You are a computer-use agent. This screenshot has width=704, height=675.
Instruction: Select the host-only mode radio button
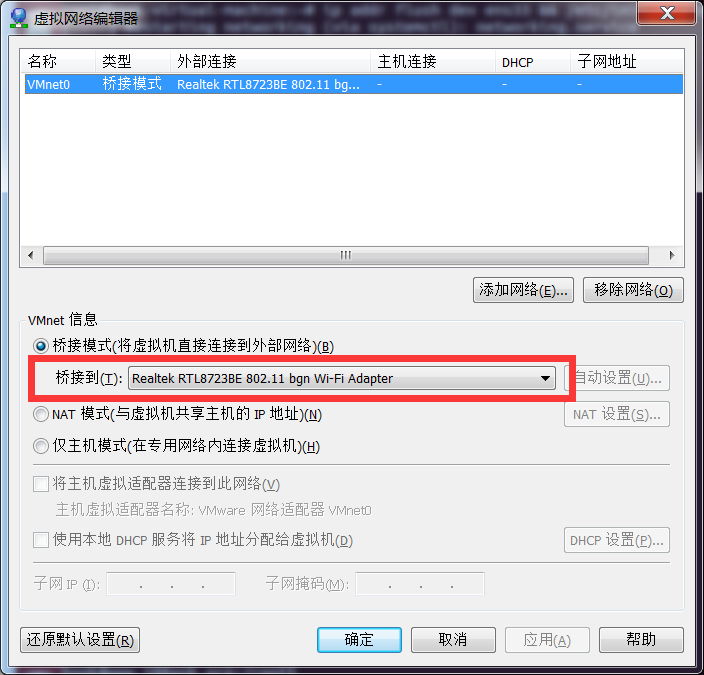point(41,446)
